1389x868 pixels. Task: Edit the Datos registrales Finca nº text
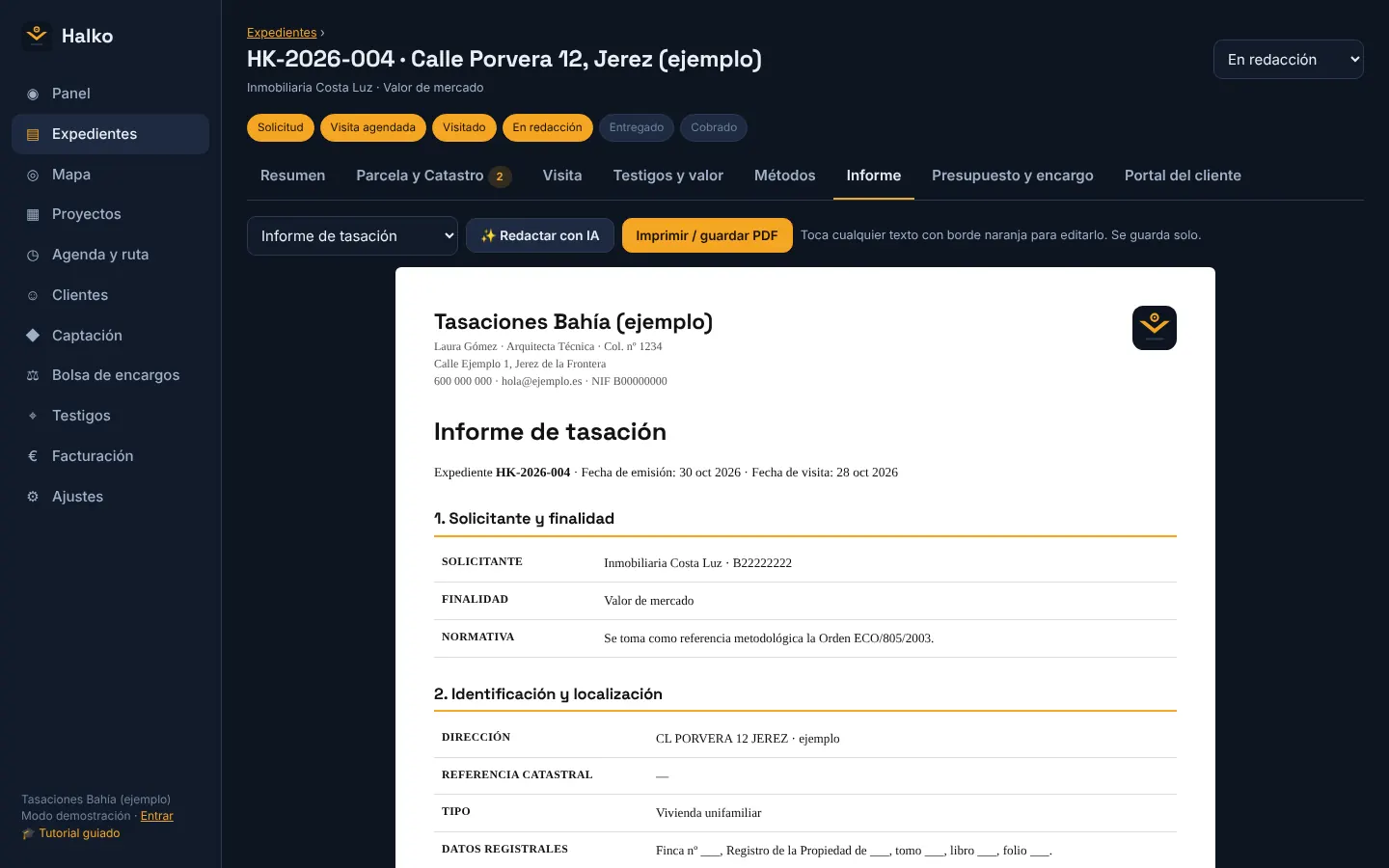[854, 851]
